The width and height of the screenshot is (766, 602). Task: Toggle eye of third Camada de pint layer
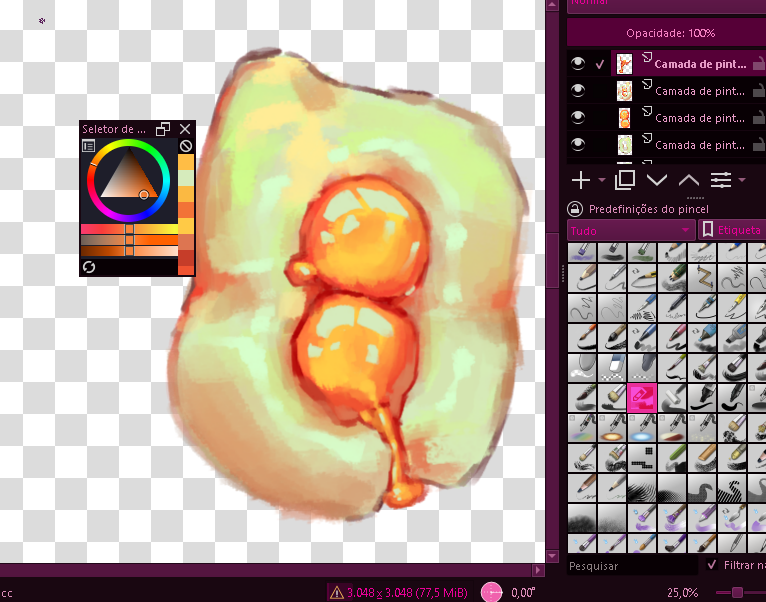point(578,117)
